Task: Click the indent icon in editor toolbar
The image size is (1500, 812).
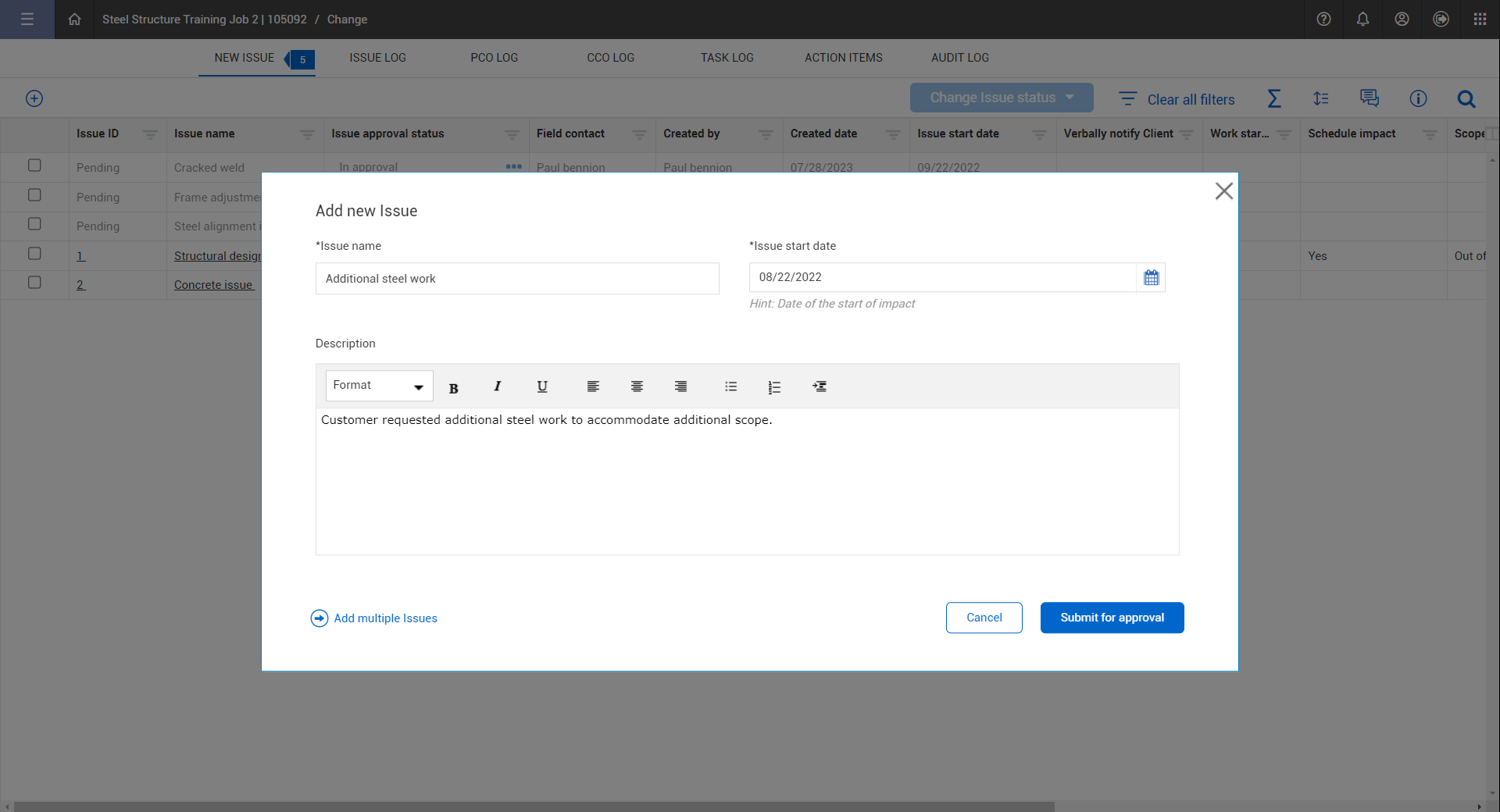Action: 819,386
